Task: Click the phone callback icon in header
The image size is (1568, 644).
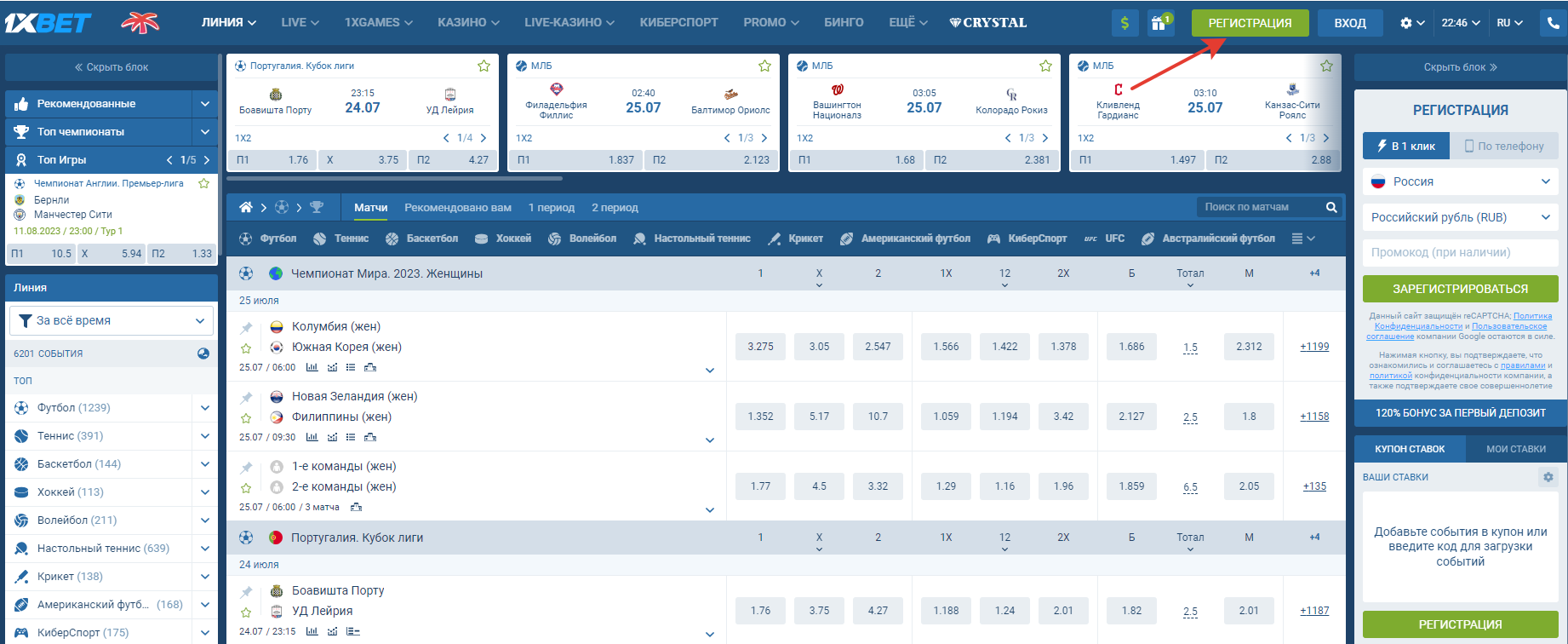Action: (x=1554, y=23)
